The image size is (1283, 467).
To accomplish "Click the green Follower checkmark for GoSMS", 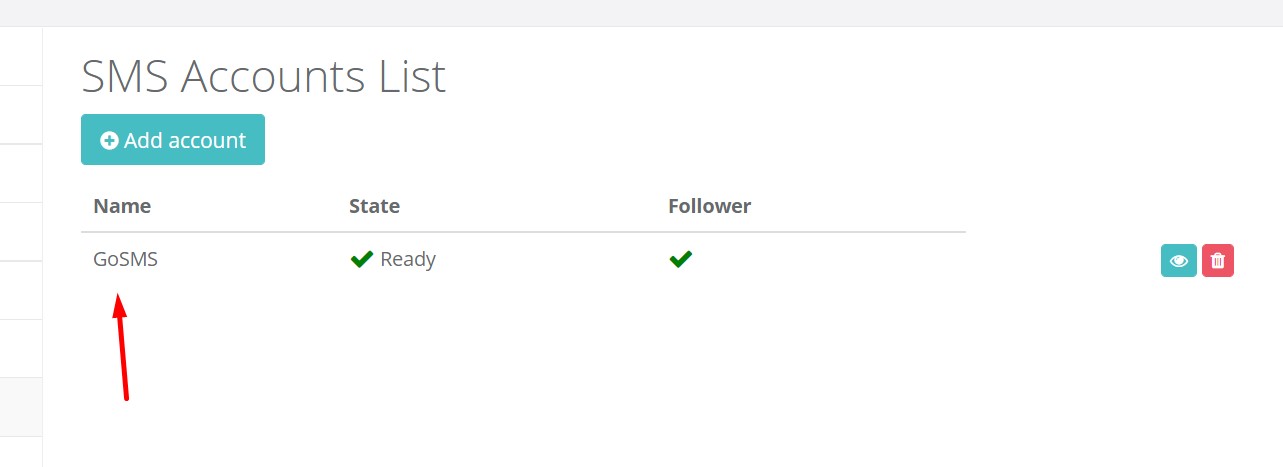I will click(681, 260).
